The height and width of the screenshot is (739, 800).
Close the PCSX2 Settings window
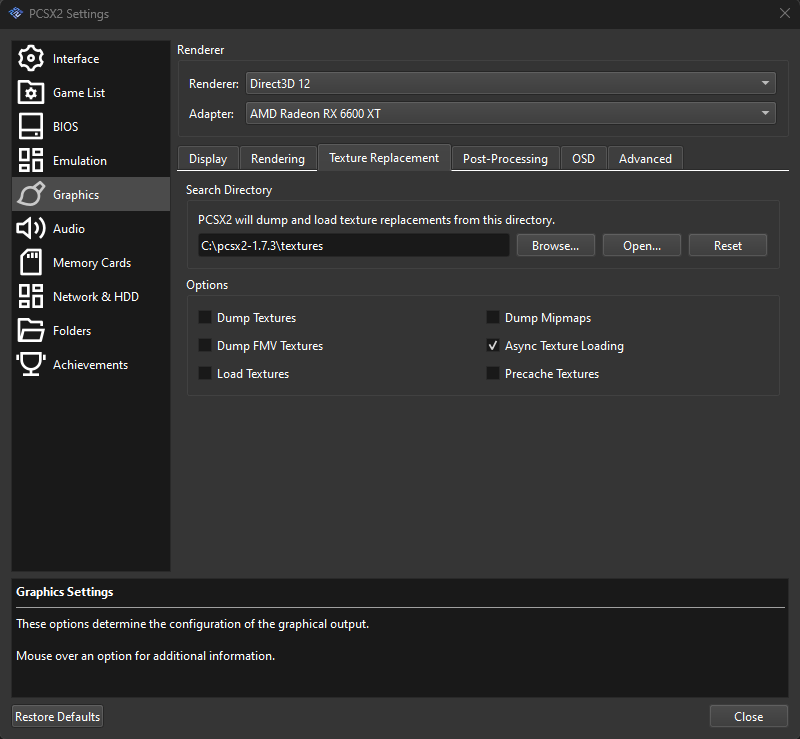[785, 13]
